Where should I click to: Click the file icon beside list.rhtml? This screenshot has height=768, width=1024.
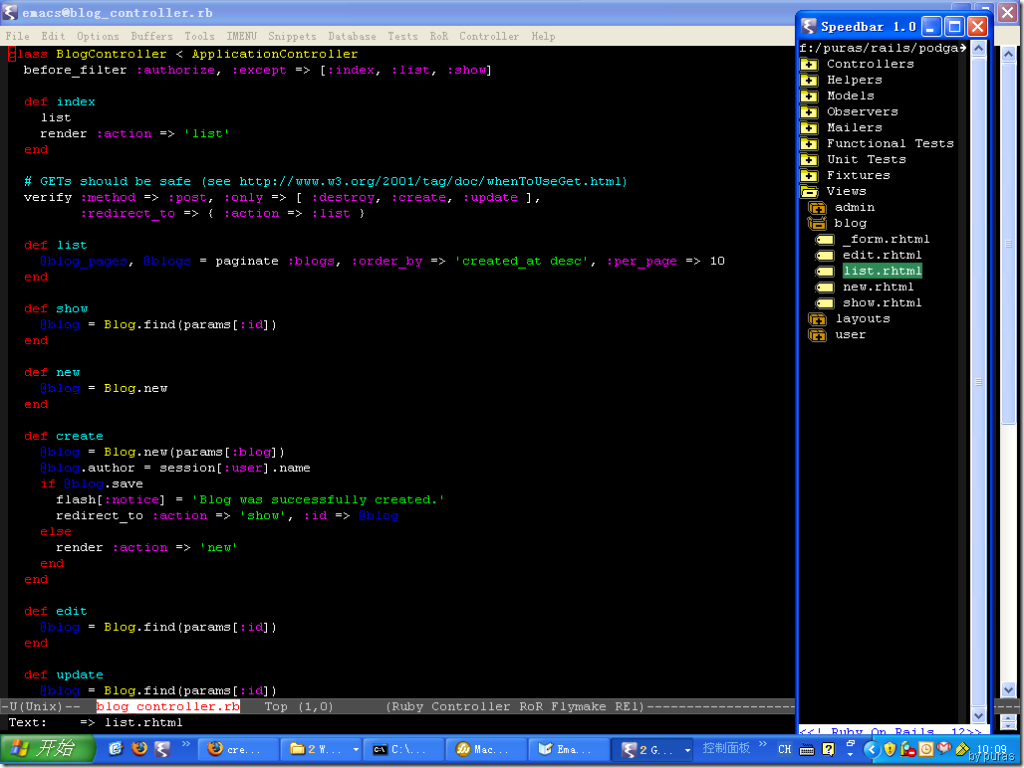point(825,271)
